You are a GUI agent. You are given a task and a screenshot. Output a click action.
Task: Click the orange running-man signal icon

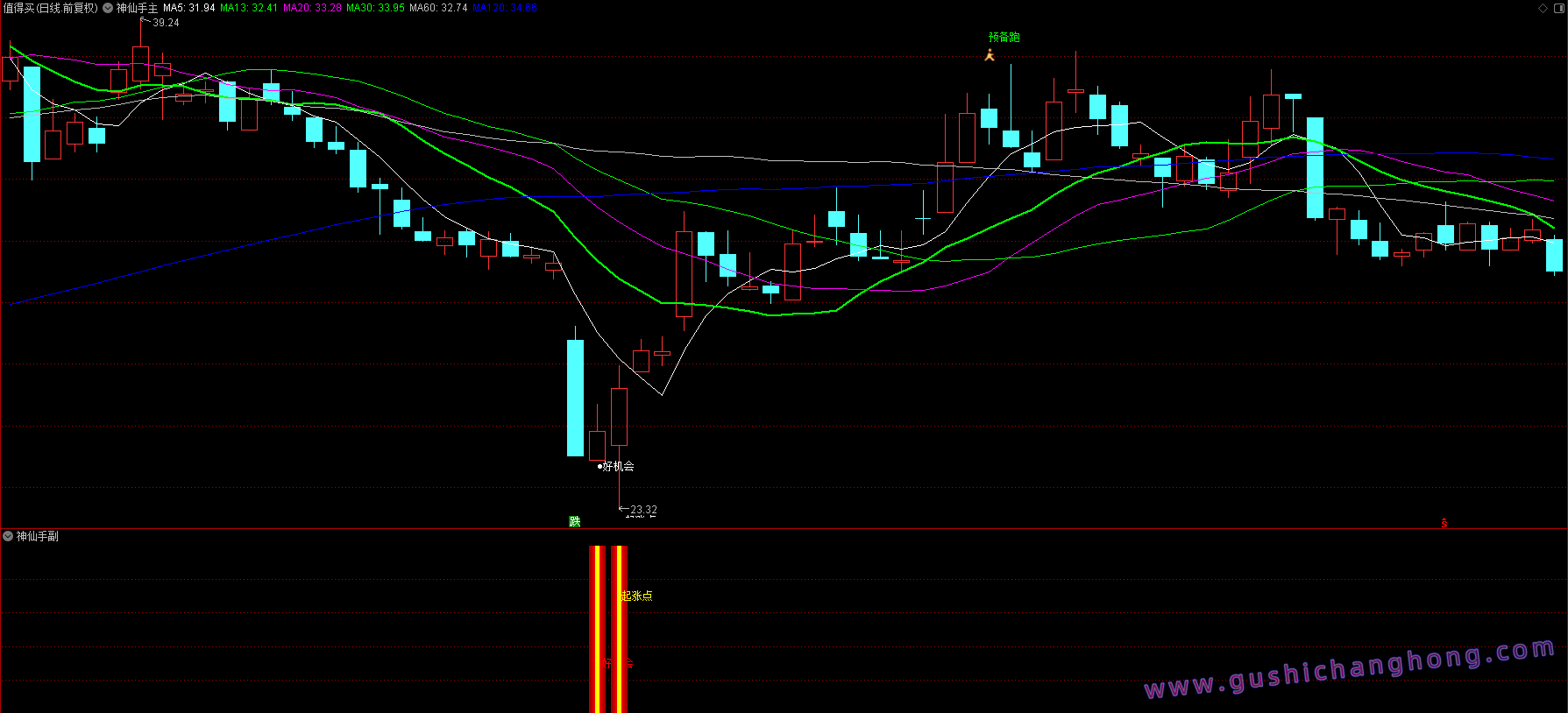(x=990, y=55)
